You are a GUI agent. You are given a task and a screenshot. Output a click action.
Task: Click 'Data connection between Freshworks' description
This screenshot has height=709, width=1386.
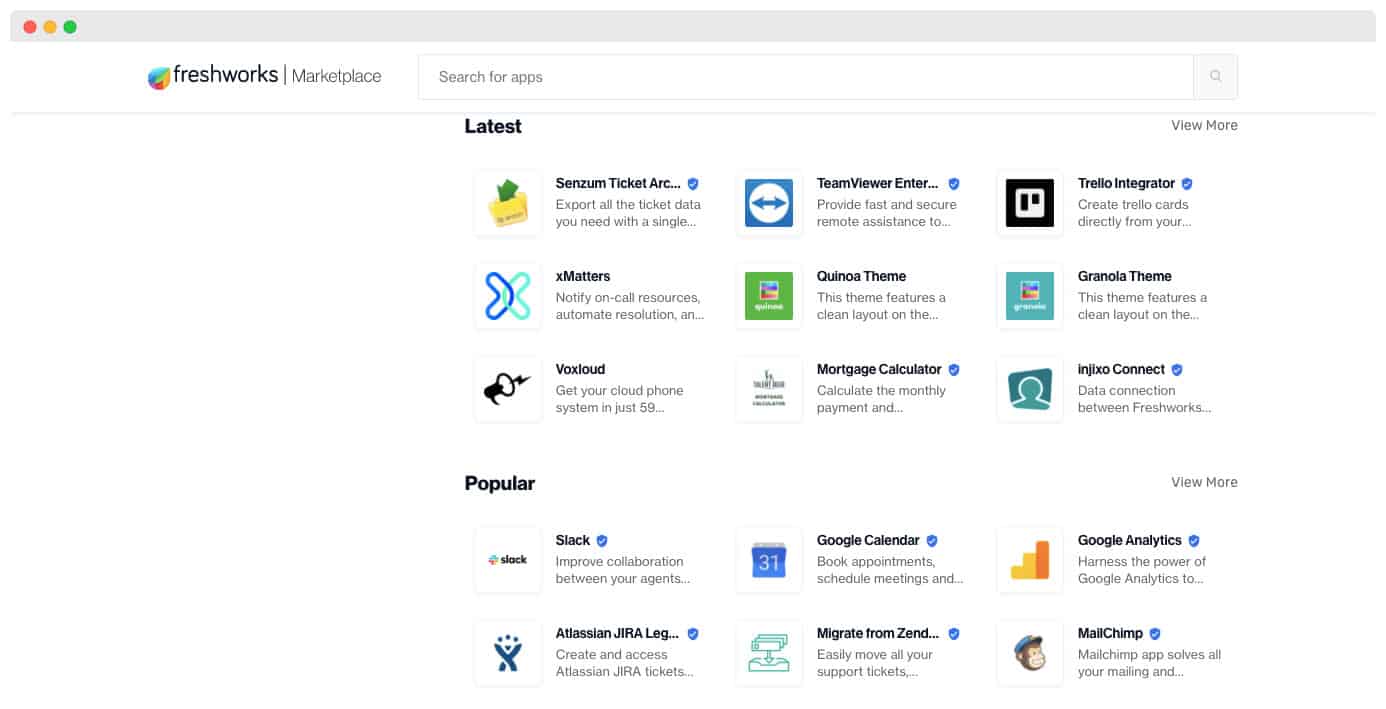[1145, 399]
